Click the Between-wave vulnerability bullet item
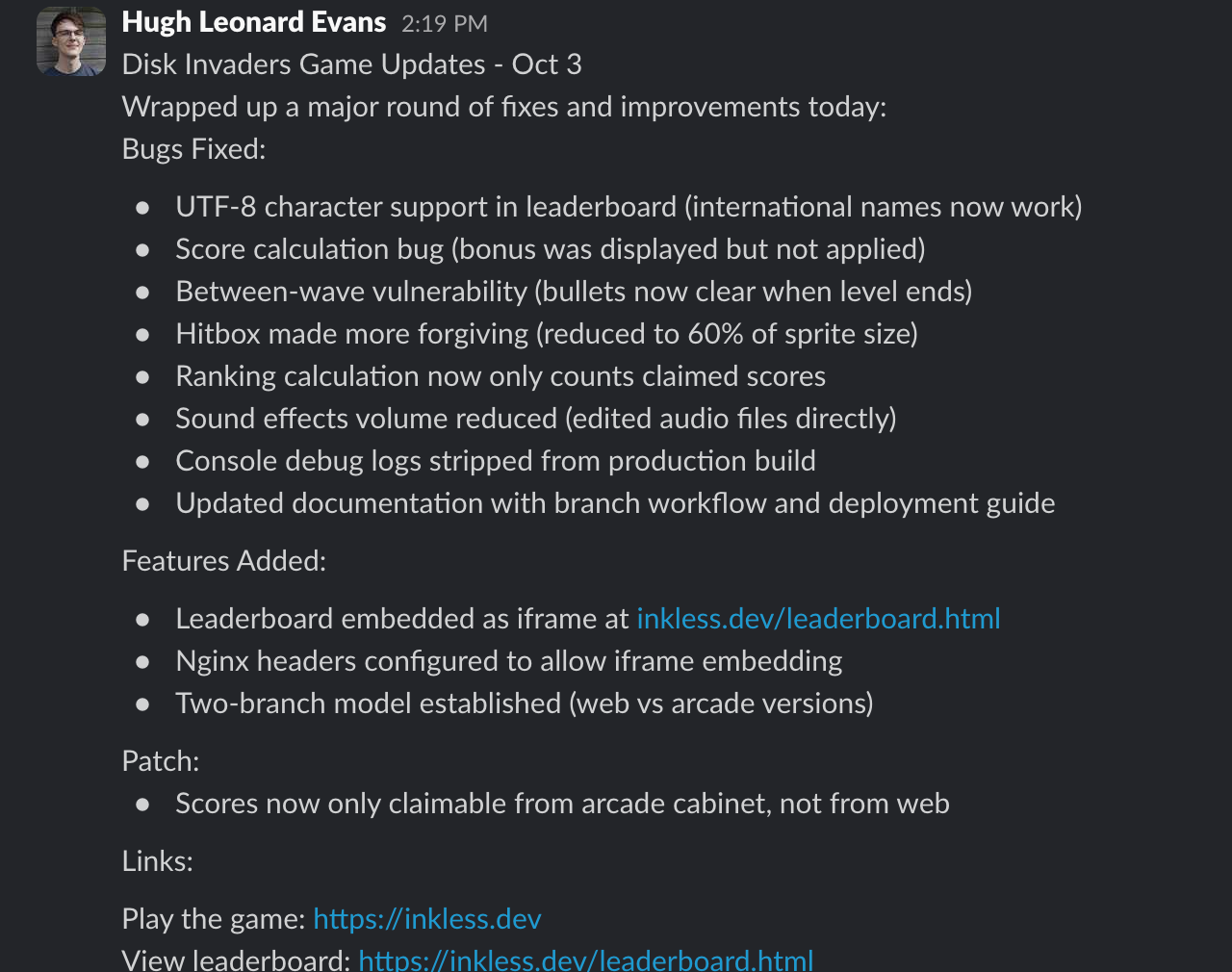The height and width of the screenshot is (972, 1232). 574,292
